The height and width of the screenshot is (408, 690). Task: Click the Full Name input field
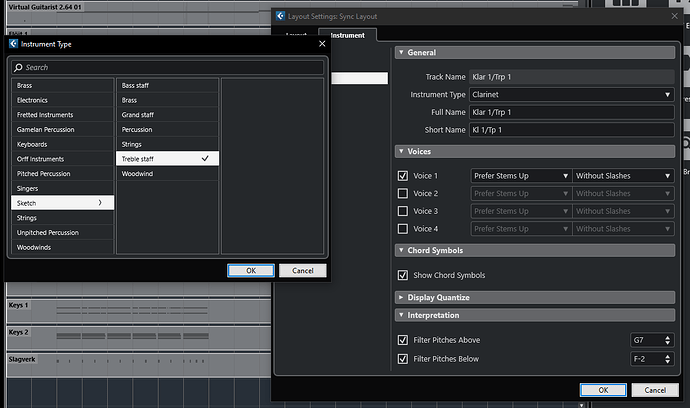click(x=571, y=112)
